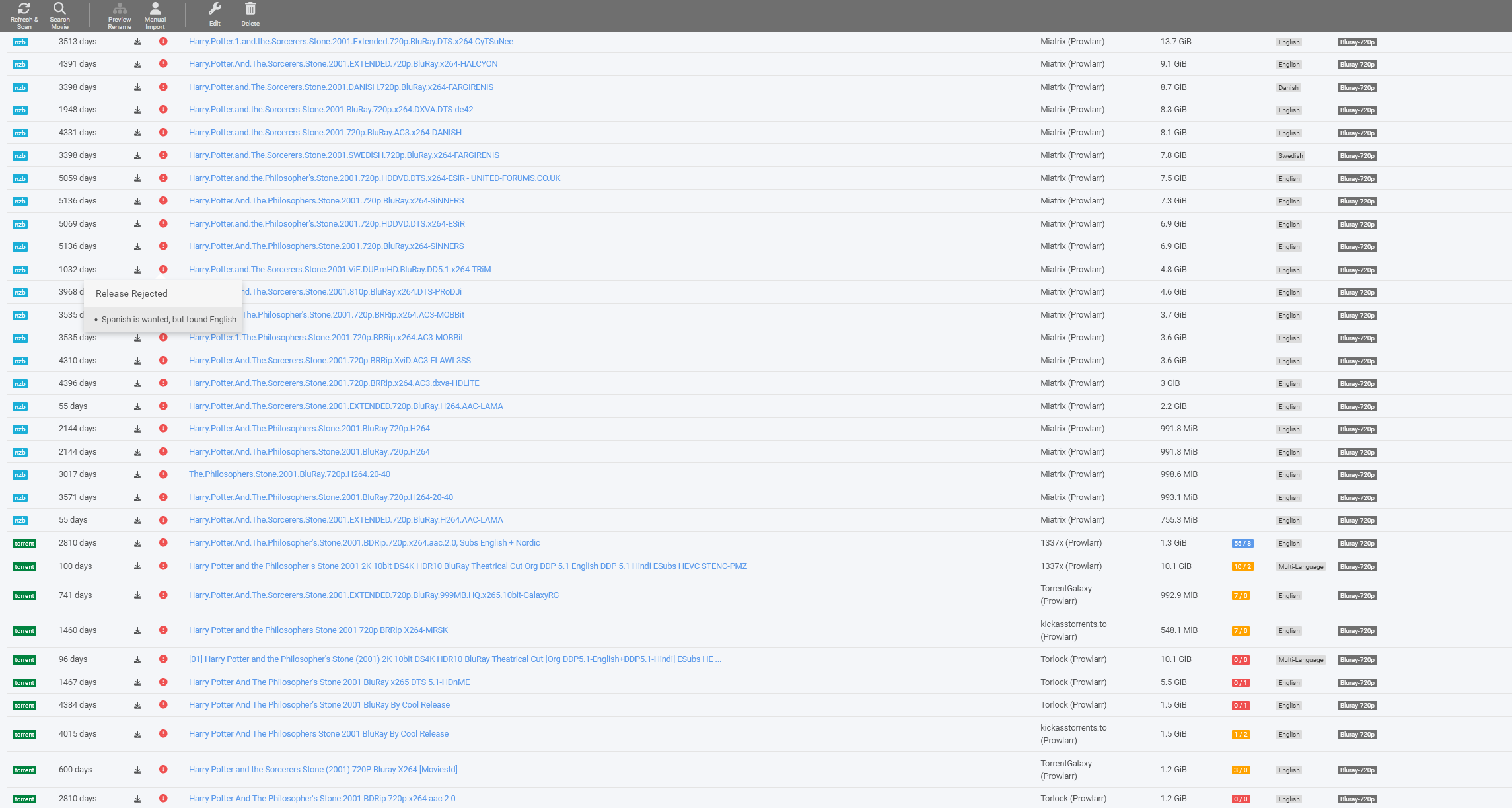Click the torrent badge on the GalaxyRG release
The image size is (1512, 808).
tap(24, 595)
